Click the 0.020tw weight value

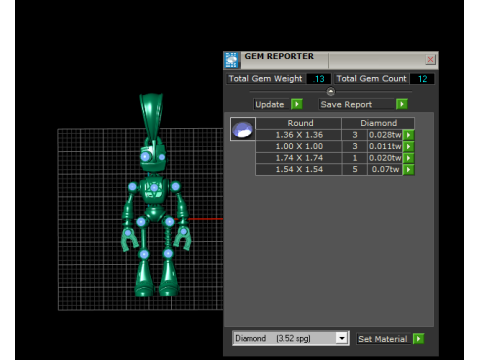[x=385, y=158]
